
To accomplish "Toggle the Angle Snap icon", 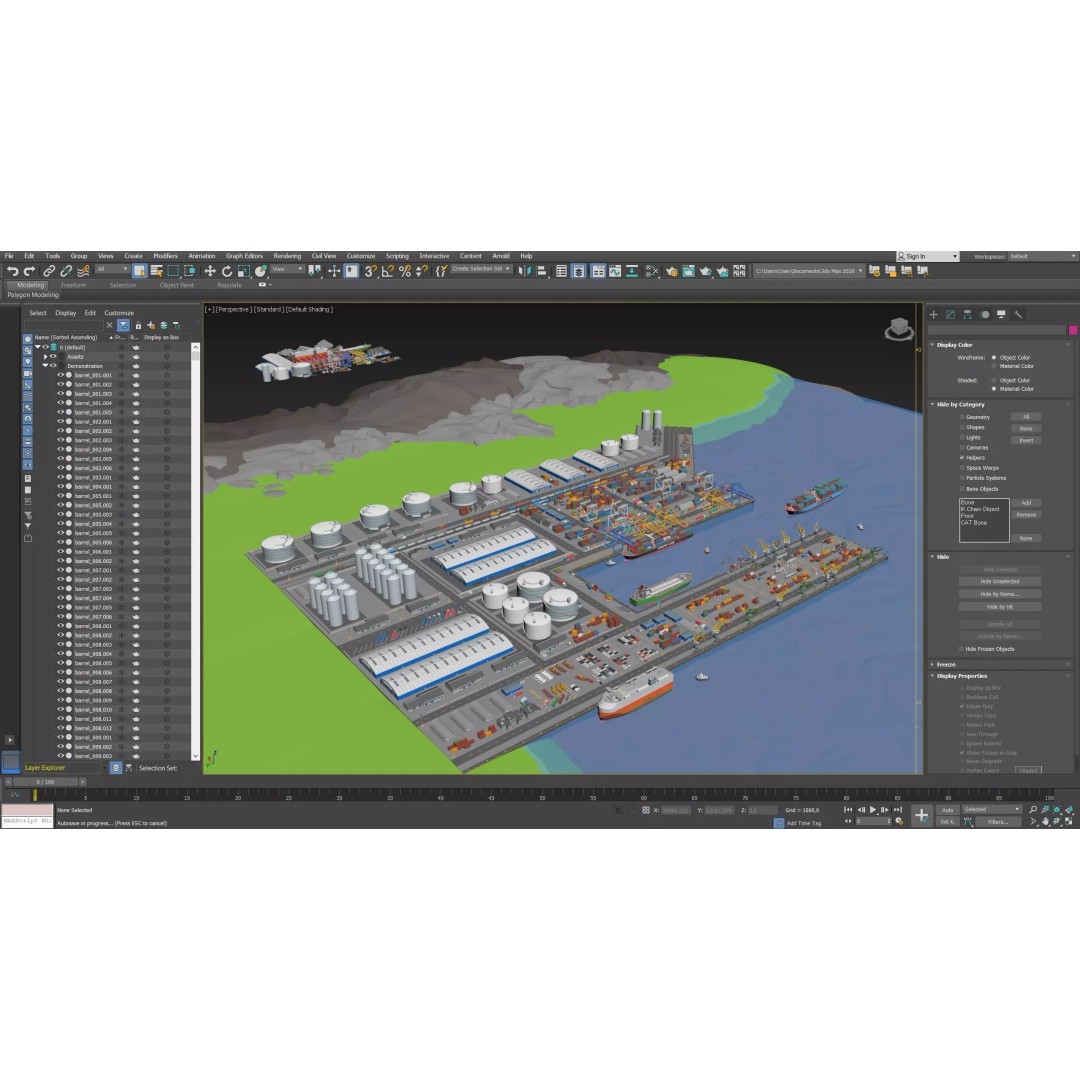I will (388, 271).
